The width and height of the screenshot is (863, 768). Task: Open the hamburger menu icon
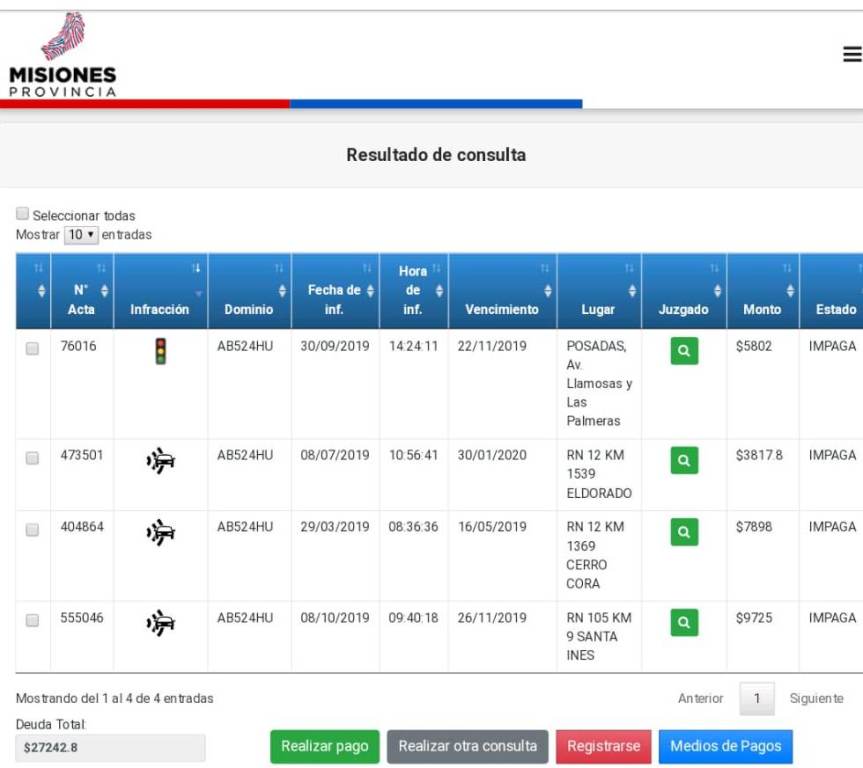pyautogui.click(x=852, y=55)
